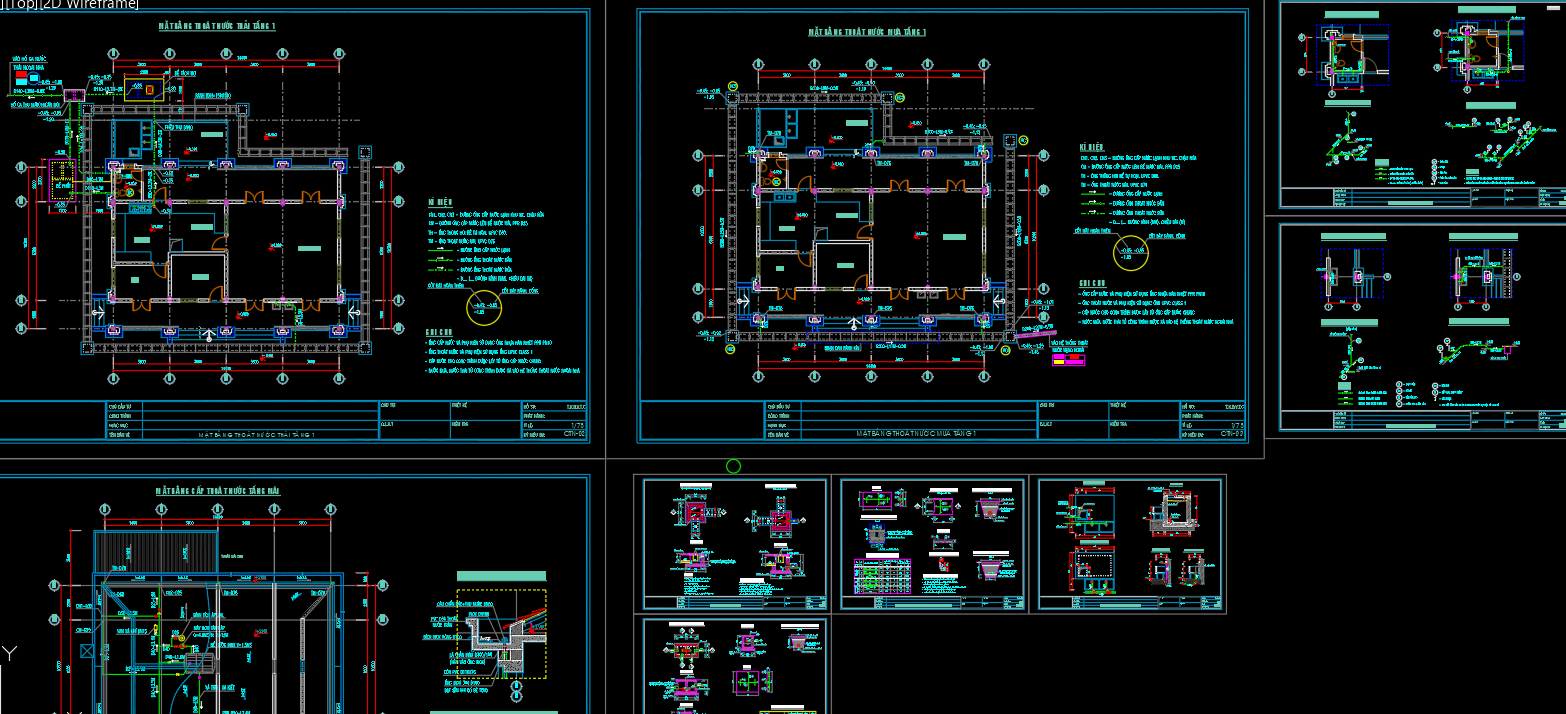
Task: Open the Top view control menu
Action: click(20, 5)
